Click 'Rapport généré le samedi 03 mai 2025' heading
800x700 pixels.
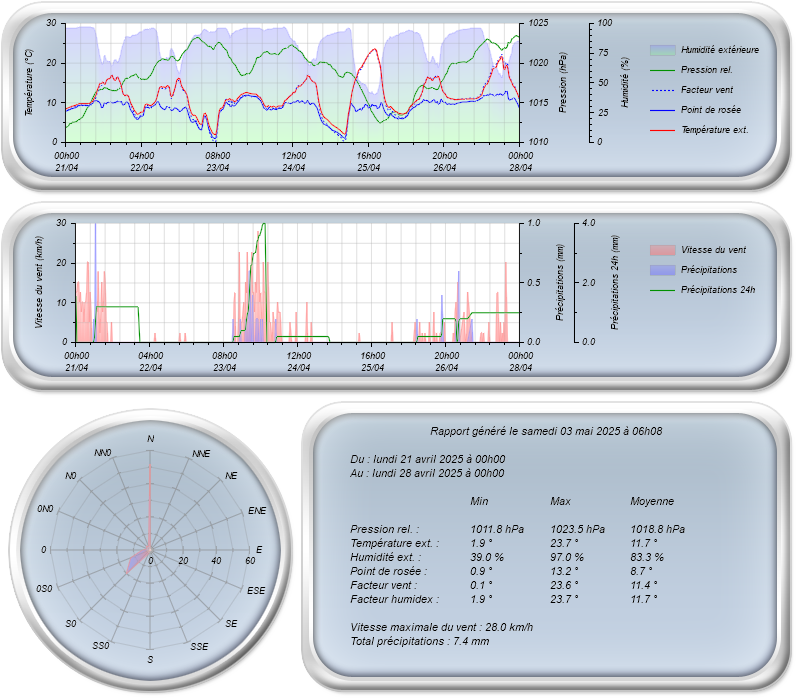pyautogui.click(x=546, y=432)
